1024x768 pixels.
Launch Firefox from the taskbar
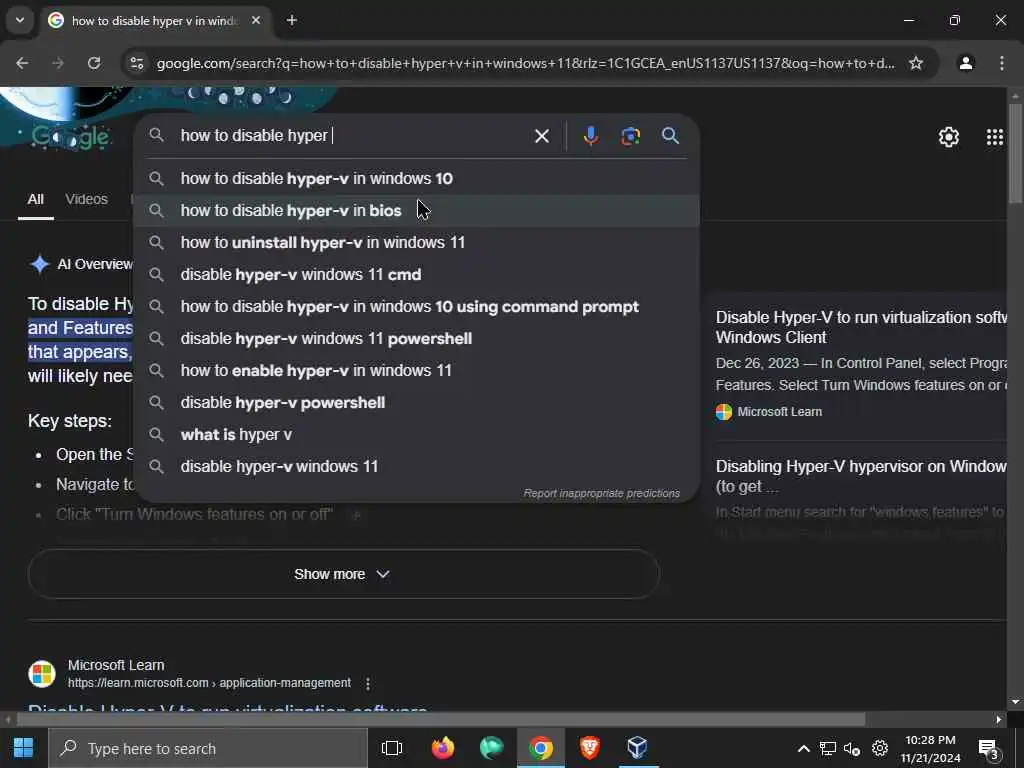coord(443,748)
